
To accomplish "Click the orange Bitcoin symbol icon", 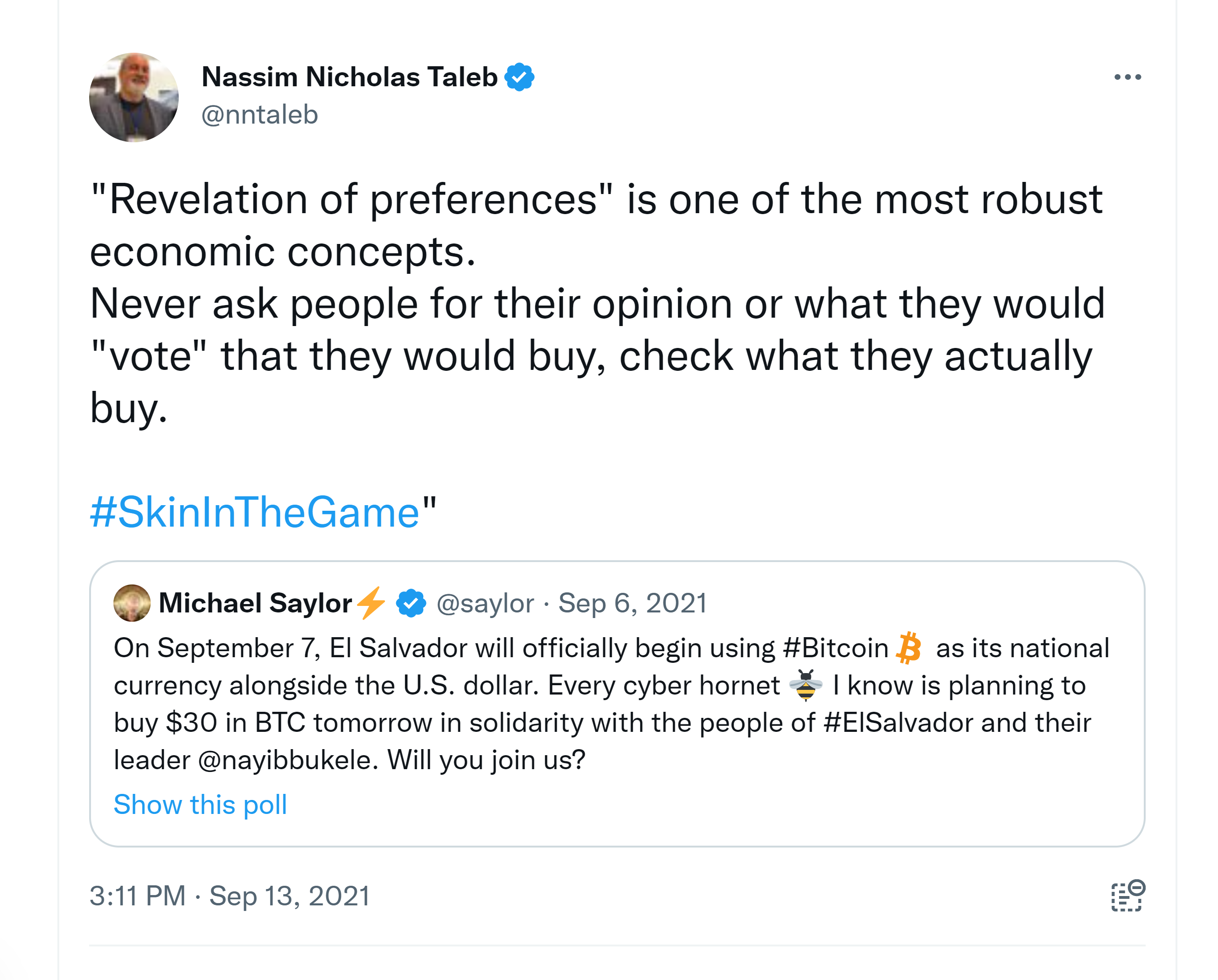I will [x=909, y=647].
